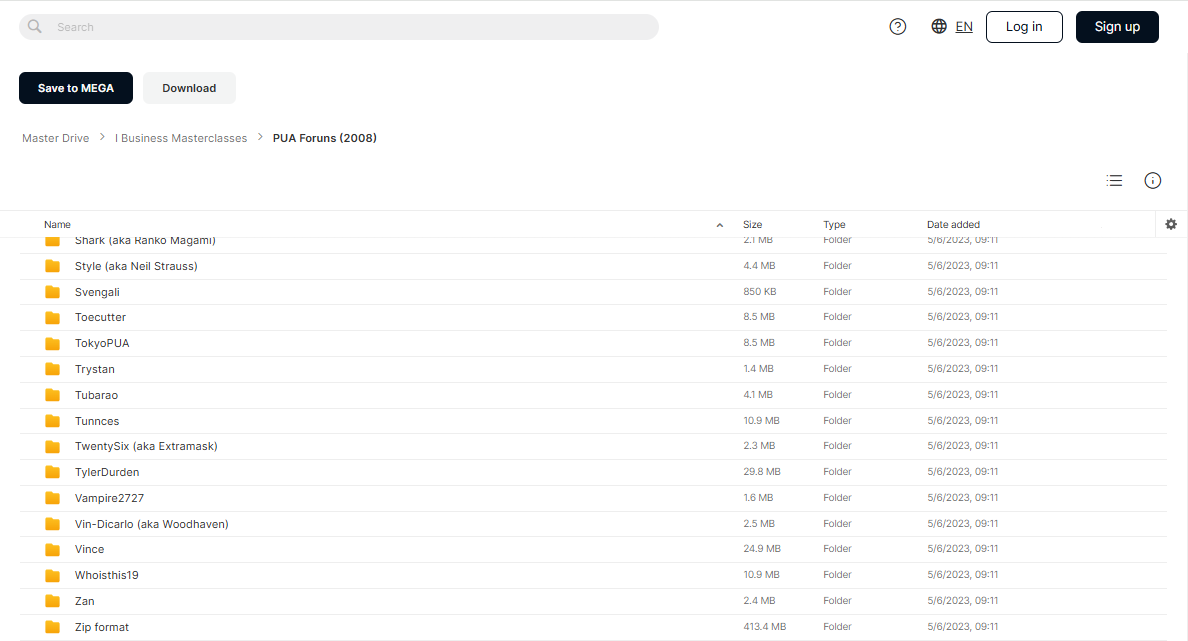The height and width of the screenshot is (641, 1188).
Task: Select the Vince folder name
Action: click(89, 549)
